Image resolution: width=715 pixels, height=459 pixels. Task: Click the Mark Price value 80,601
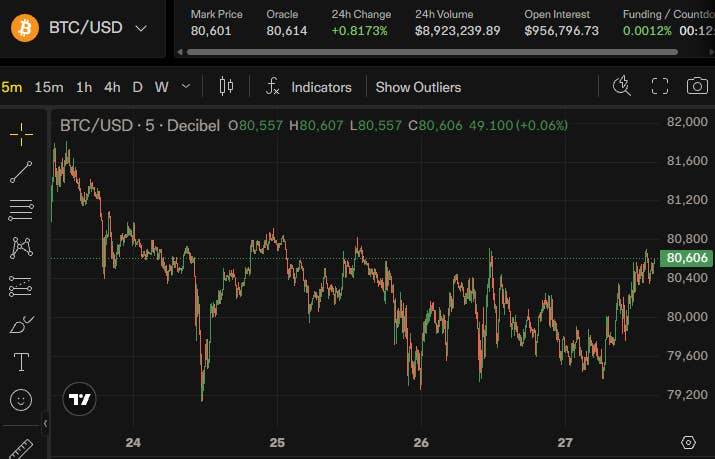coord(211,31)
